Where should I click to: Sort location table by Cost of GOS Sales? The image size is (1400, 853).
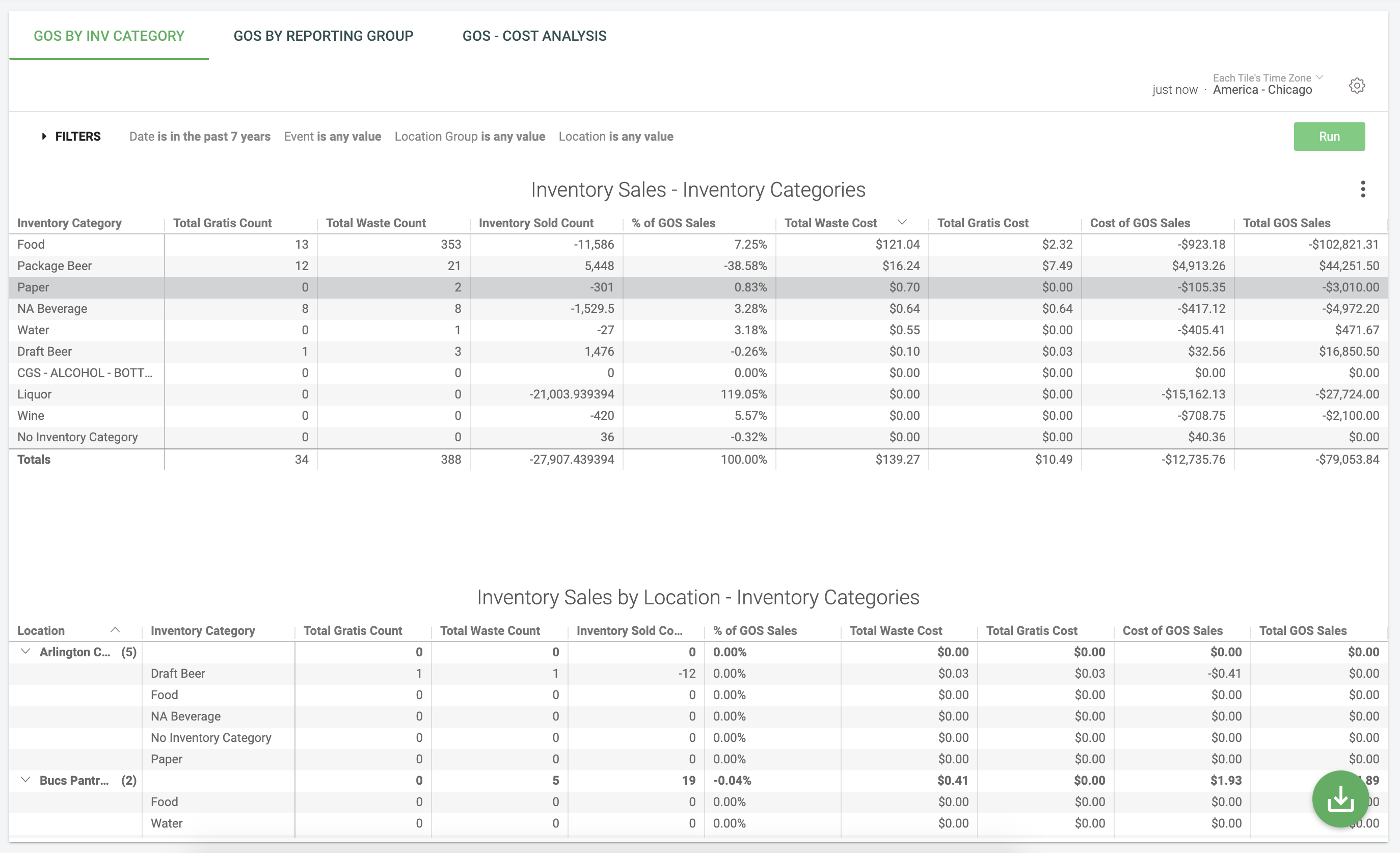pyautogui.click(x=1173, y=630)
